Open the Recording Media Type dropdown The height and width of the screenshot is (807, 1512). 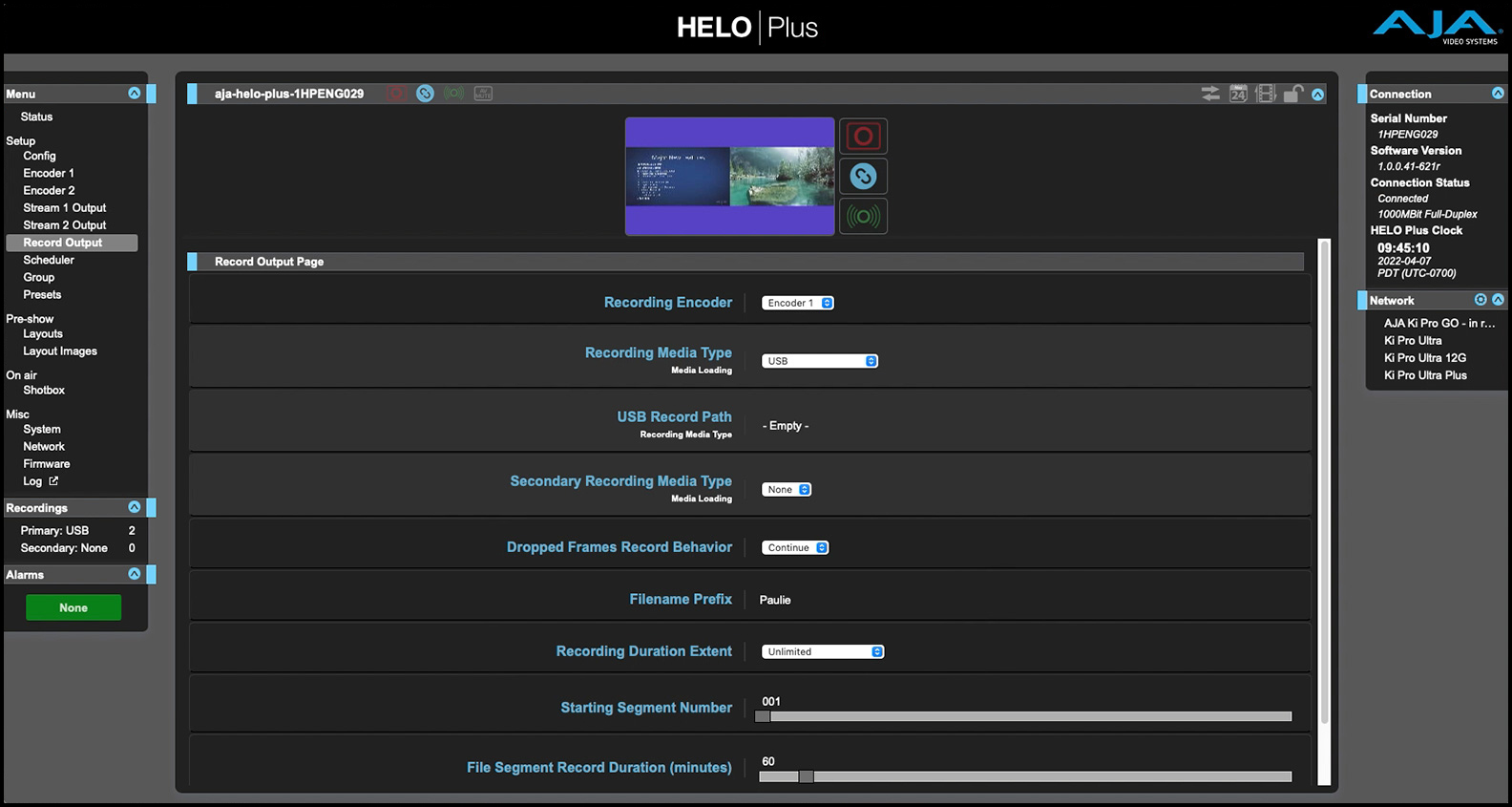[x=819, y=361]
